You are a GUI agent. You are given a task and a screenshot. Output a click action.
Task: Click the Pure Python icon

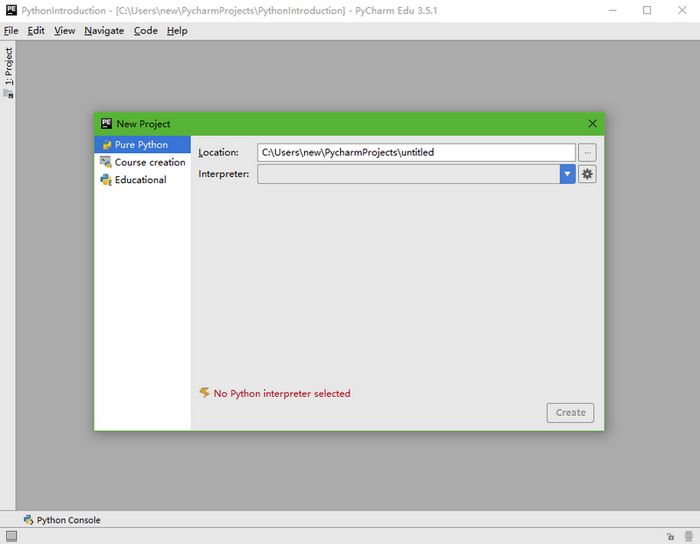click(106, 145)
